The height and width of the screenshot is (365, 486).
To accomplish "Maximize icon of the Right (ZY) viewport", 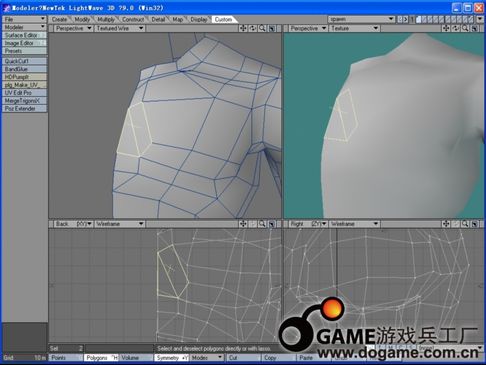I will coord(475,224).
